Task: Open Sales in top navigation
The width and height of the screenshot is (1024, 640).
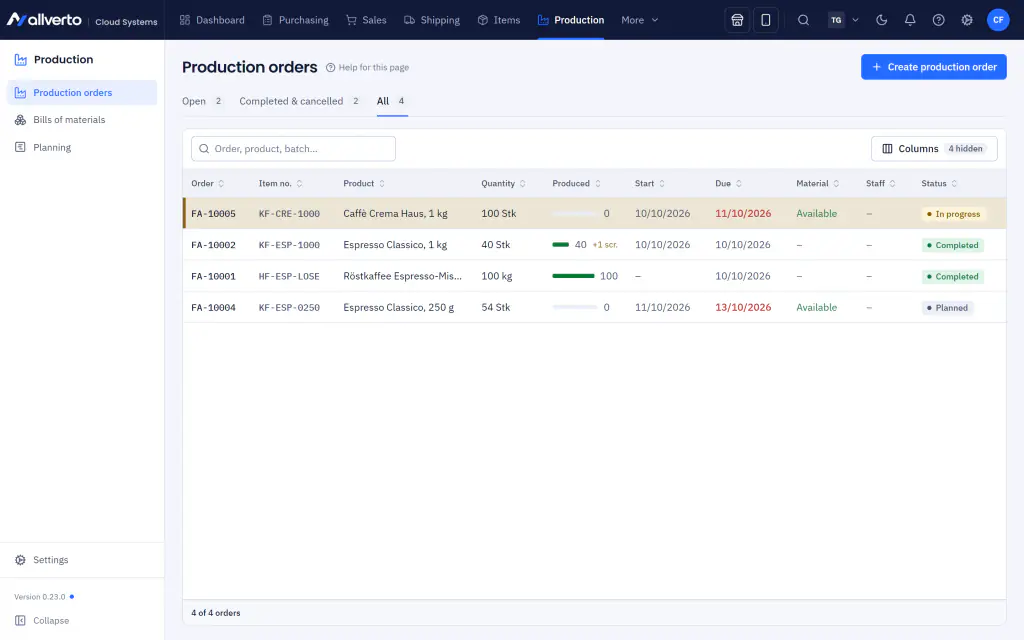Action: [x=366, y=20]
